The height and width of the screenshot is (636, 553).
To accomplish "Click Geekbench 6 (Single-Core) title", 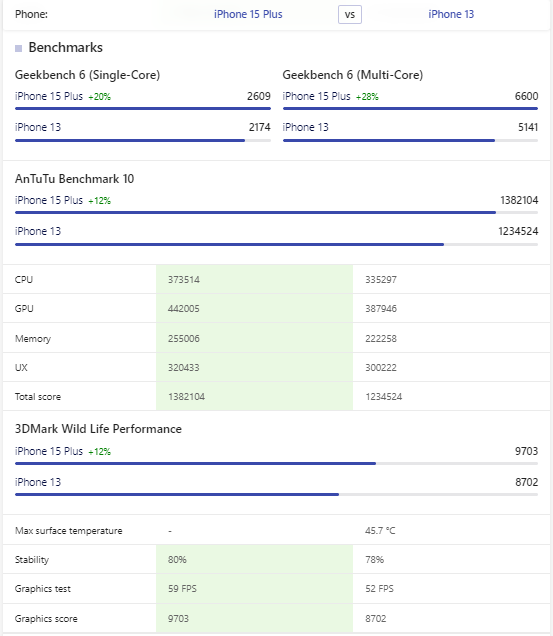I will (87, 75).
